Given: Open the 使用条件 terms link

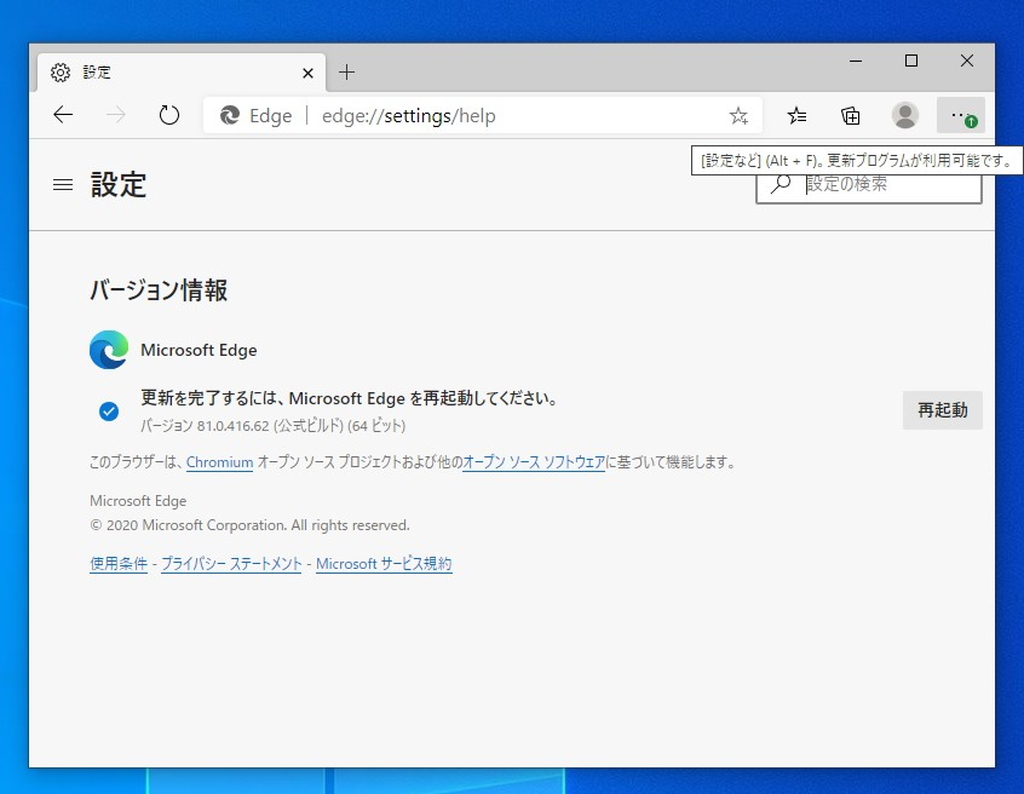Looking at the screenshot, I should coord(118,563).
